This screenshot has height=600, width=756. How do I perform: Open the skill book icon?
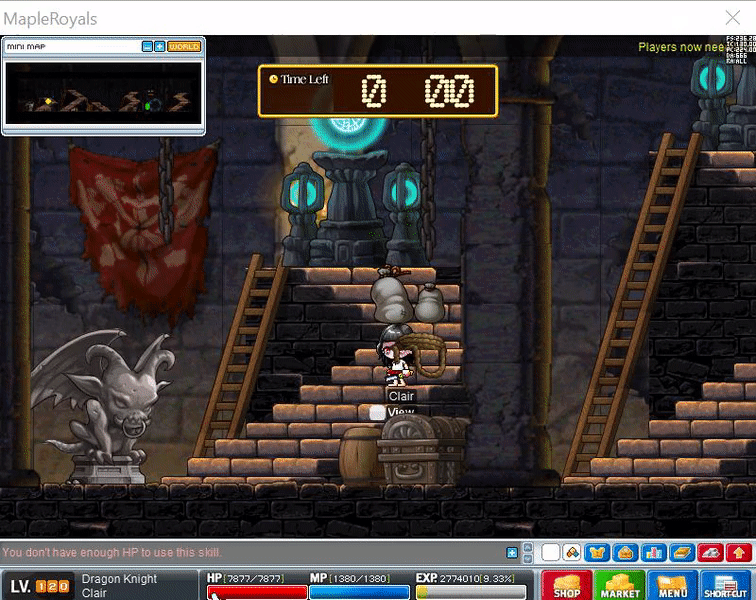pyautogui.click(x=682, y=553)
